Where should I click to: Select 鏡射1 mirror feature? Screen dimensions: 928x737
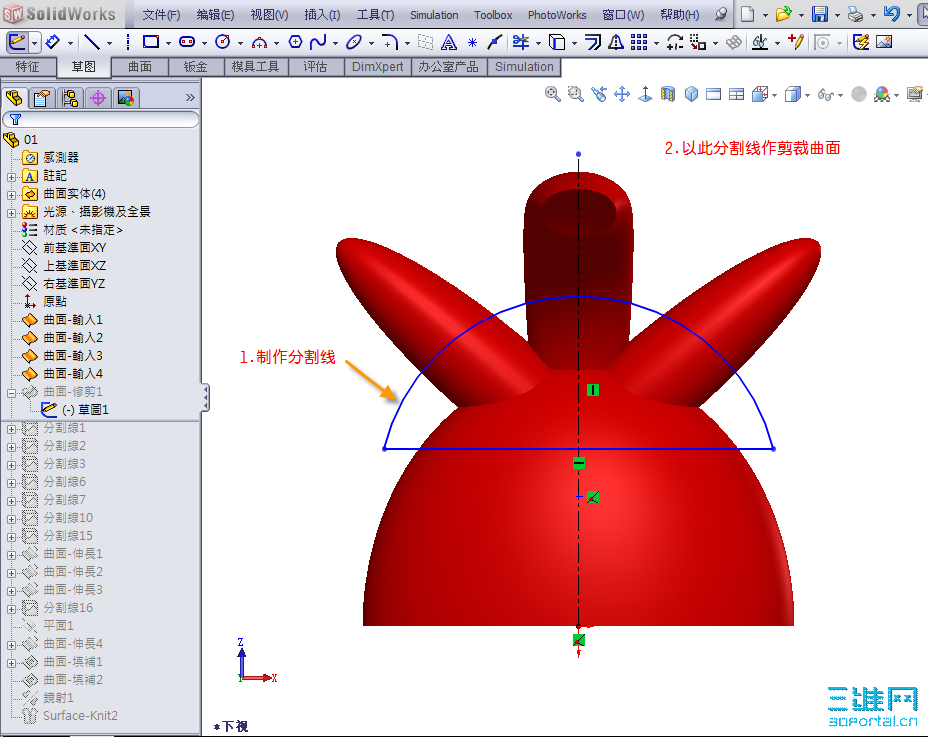(58, 698)
